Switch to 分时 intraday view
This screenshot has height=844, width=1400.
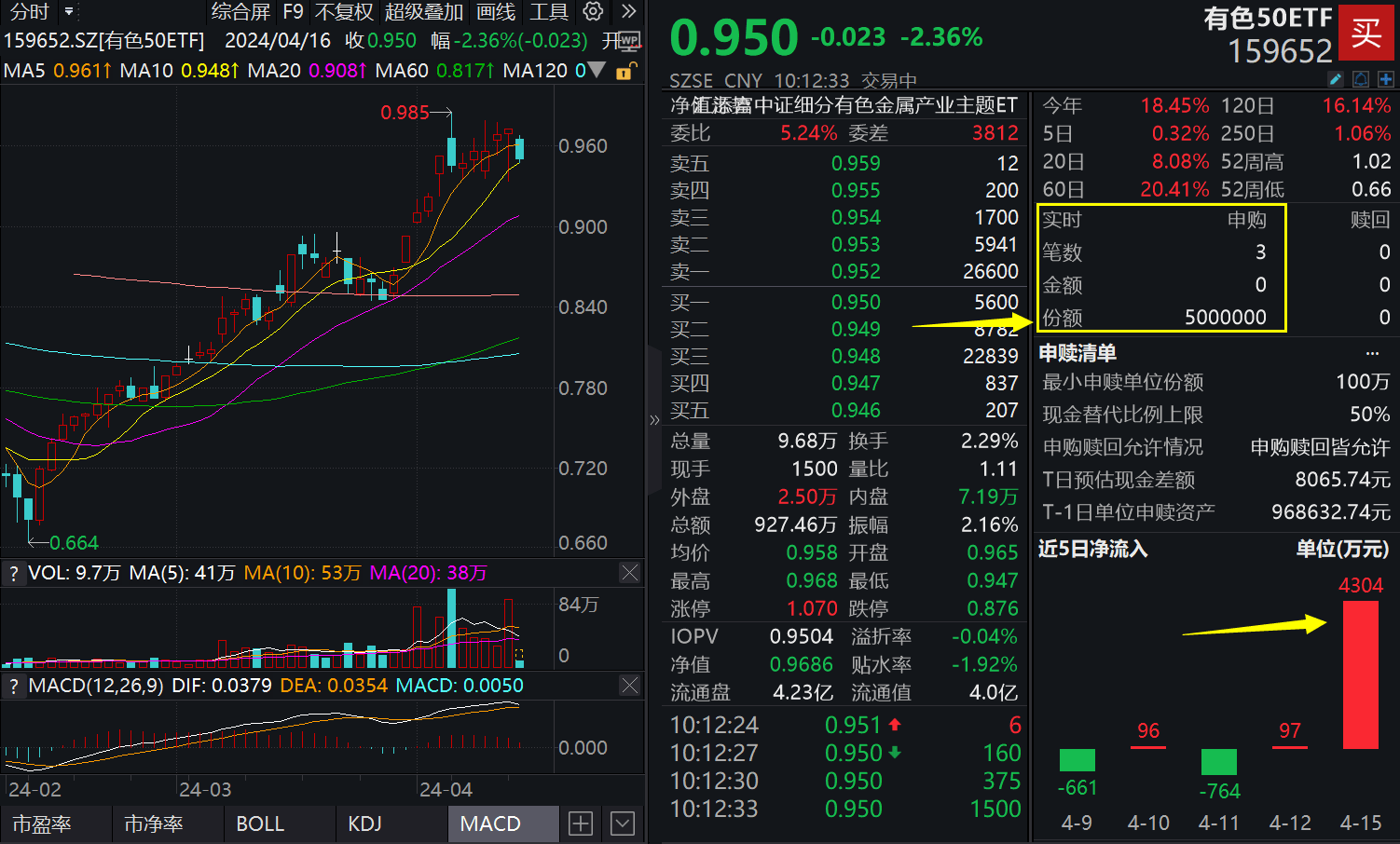[x=29, y=12]
